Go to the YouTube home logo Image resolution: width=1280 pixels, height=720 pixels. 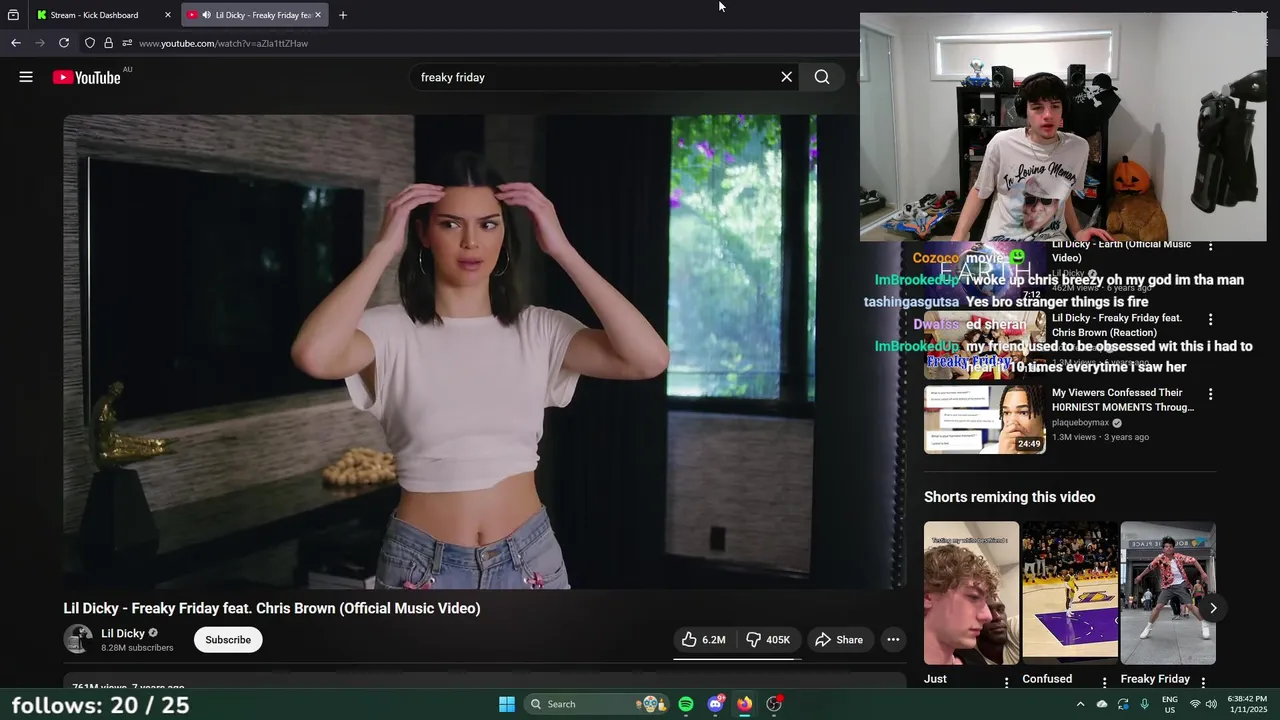point(87,77)
